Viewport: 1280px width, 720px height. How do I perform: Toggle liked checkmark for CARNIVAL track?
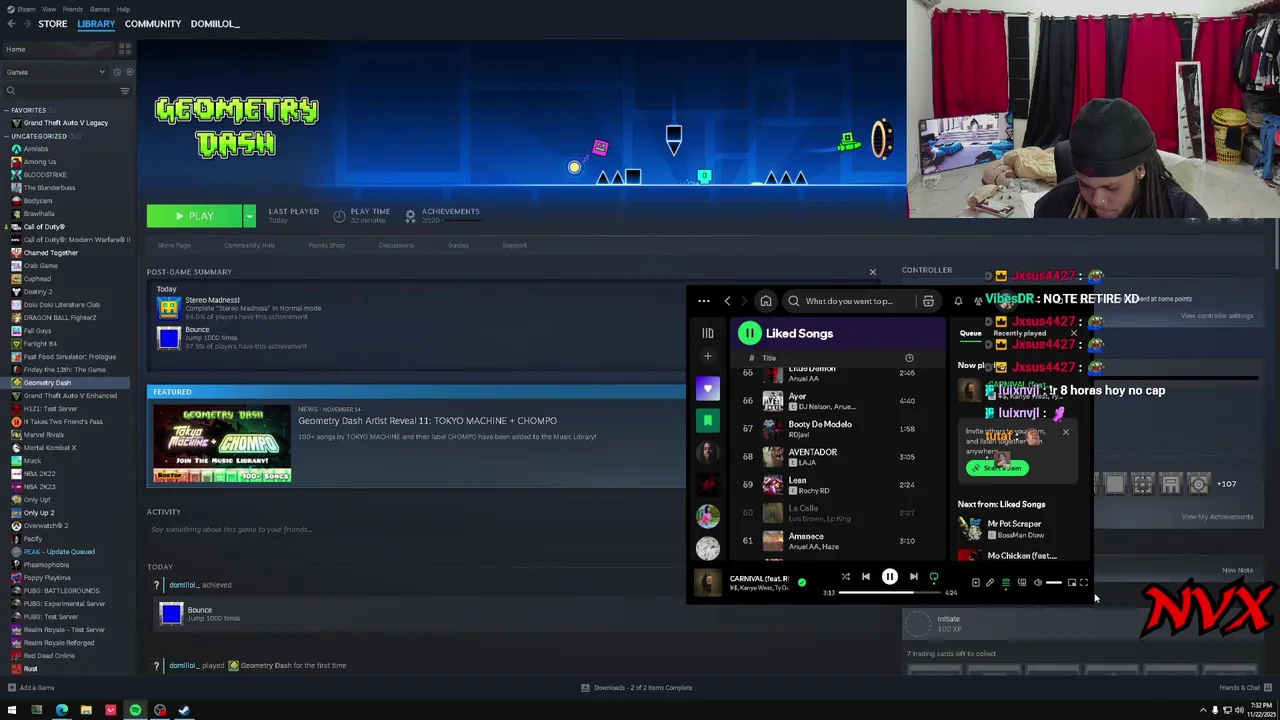(801, 582)
